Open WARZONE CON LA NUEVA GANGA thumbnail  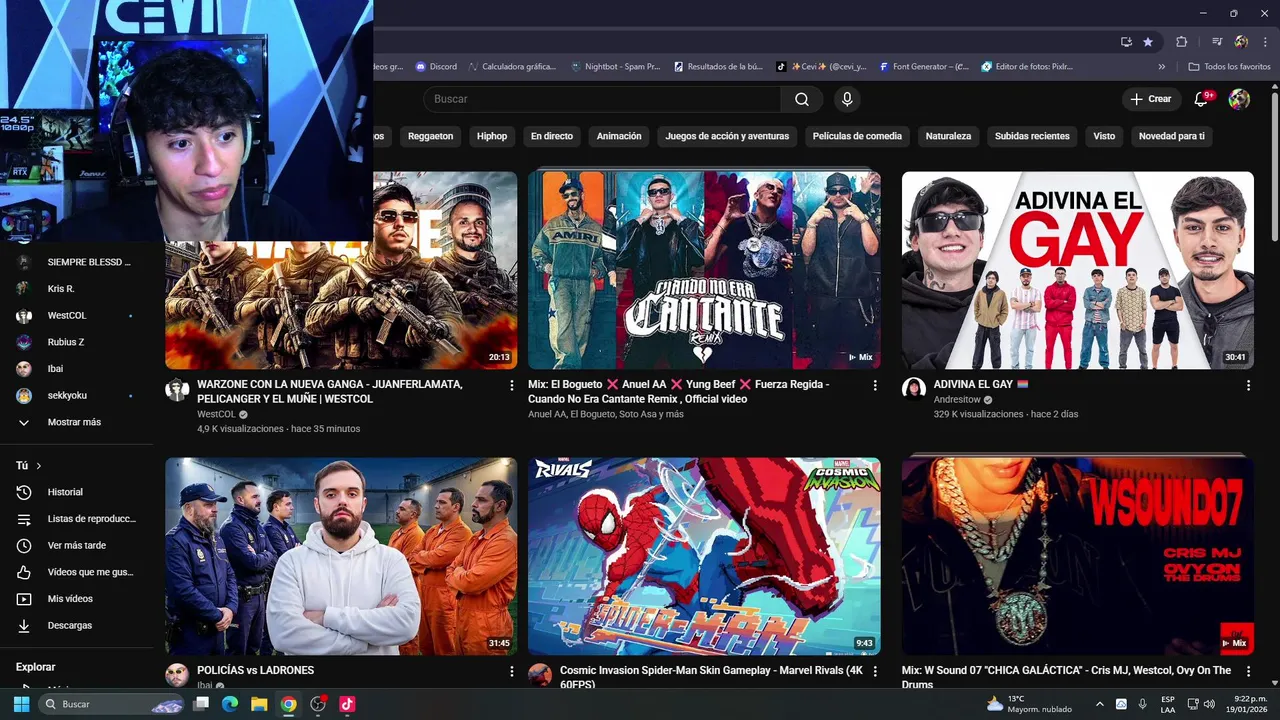click(341, 271)
